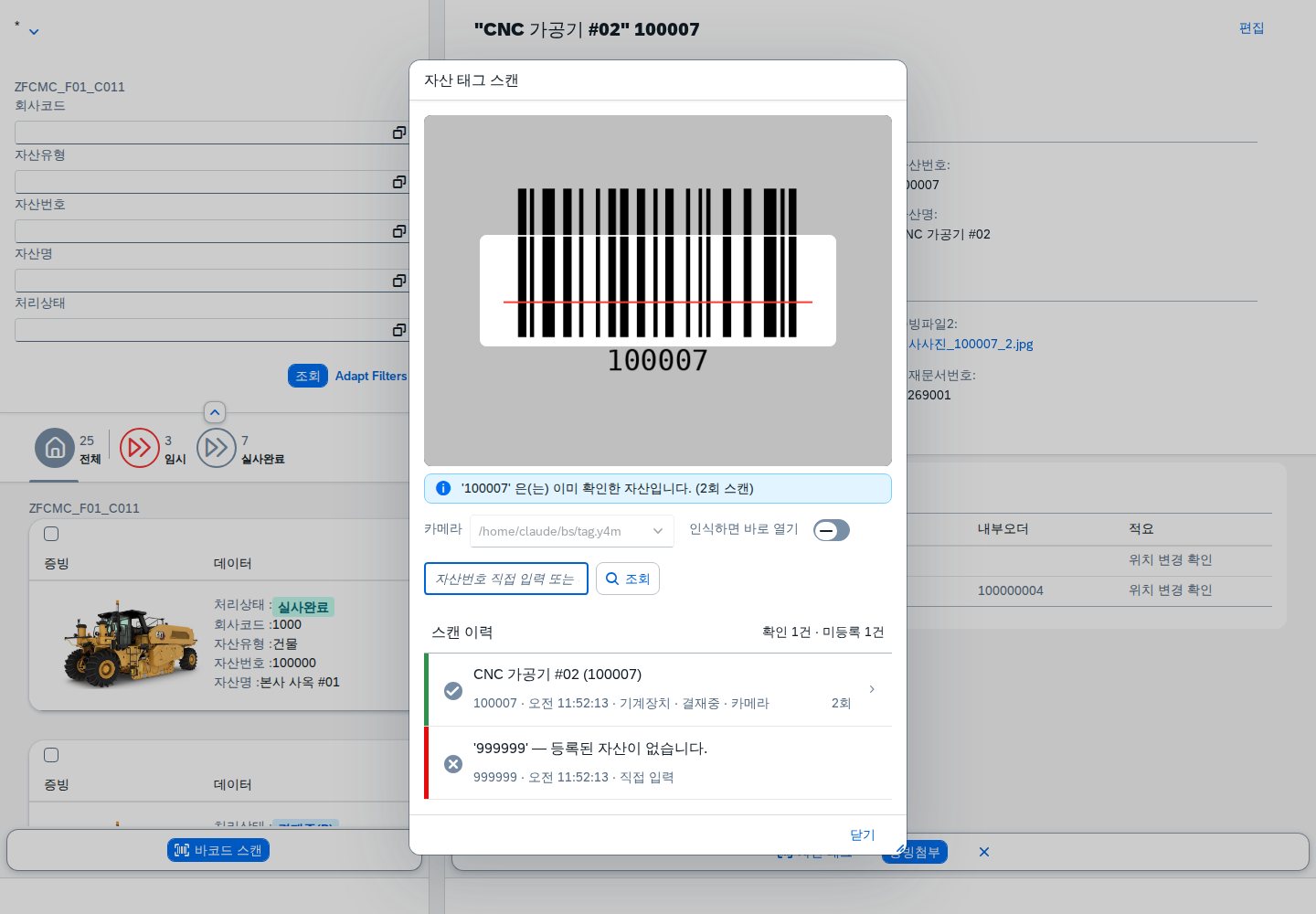
Task: Click green check icon of 100007 scan entry
Action: click(452, 691)
